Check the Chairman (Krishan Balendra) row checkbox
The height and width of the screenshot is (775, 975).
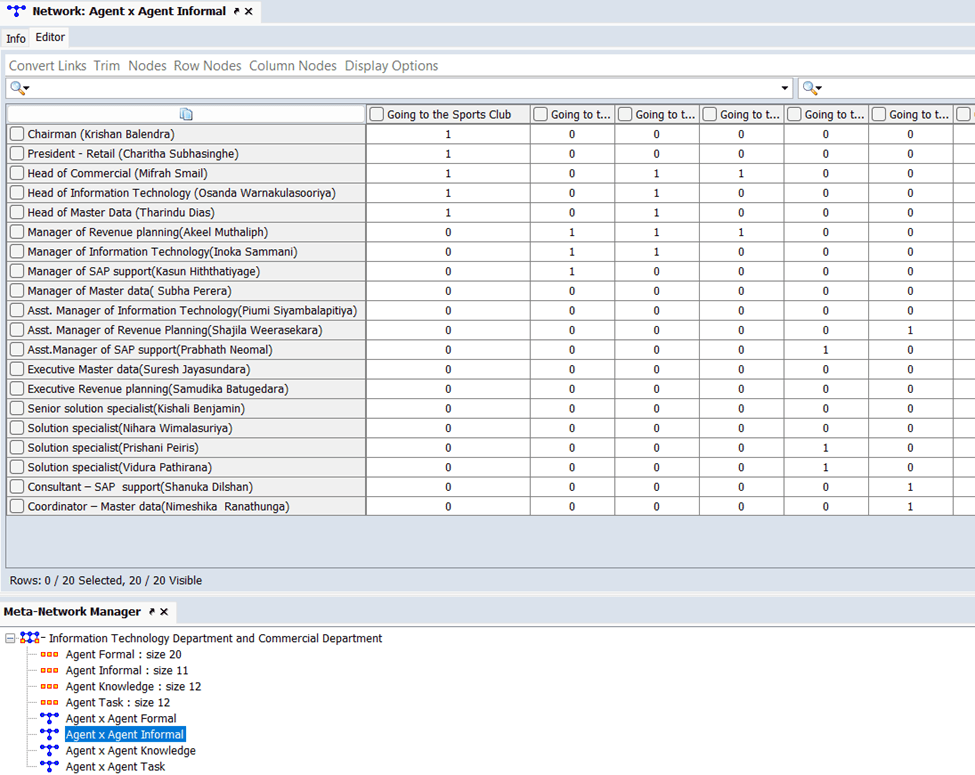pyautogui.click(x=17, y=134)
